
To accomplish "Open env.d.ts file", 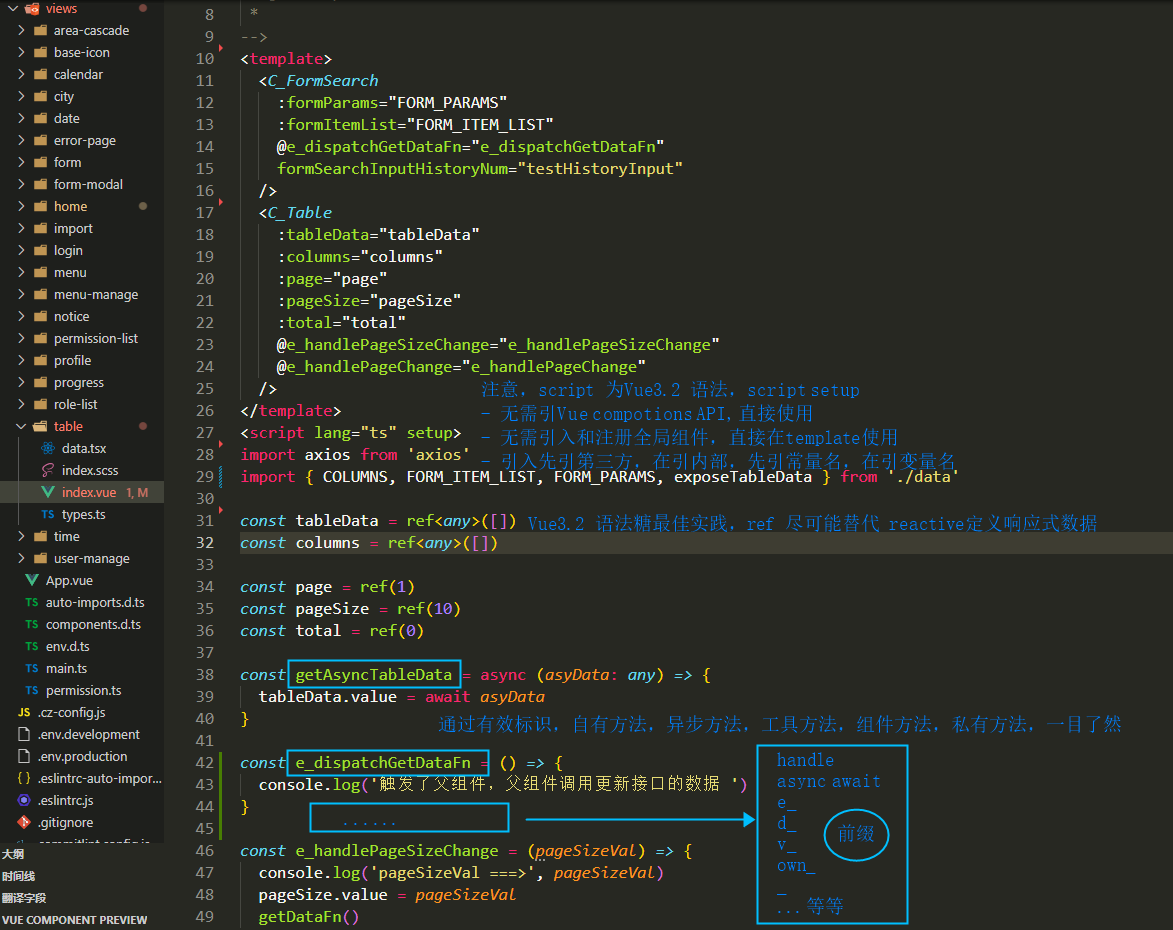I will click(67, 646).
